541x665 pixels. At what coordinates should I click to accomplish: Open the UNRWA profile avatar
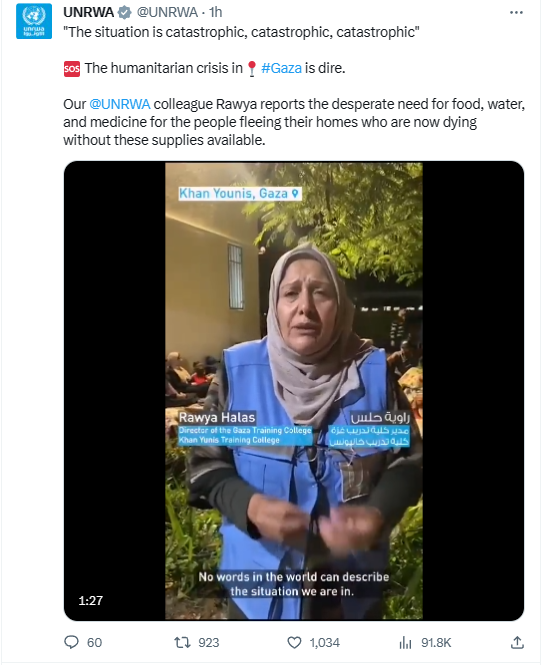coord(34,21)
